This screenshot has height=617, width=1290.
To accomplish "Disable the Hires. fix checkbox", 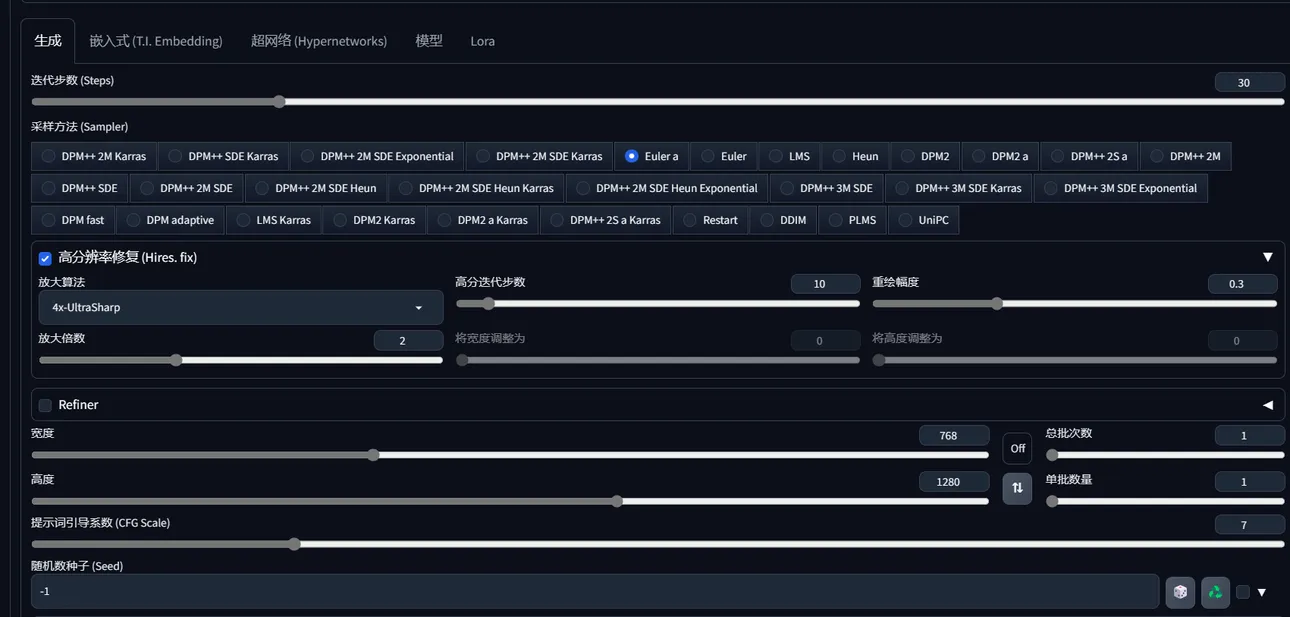I will (x=45, y=258).
